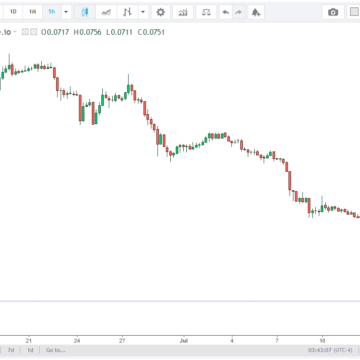The height and width of the screenshot is (360, 360).
Task: Open chart settings gear icon
Action: pyautogui.click(x=161, y=12)
